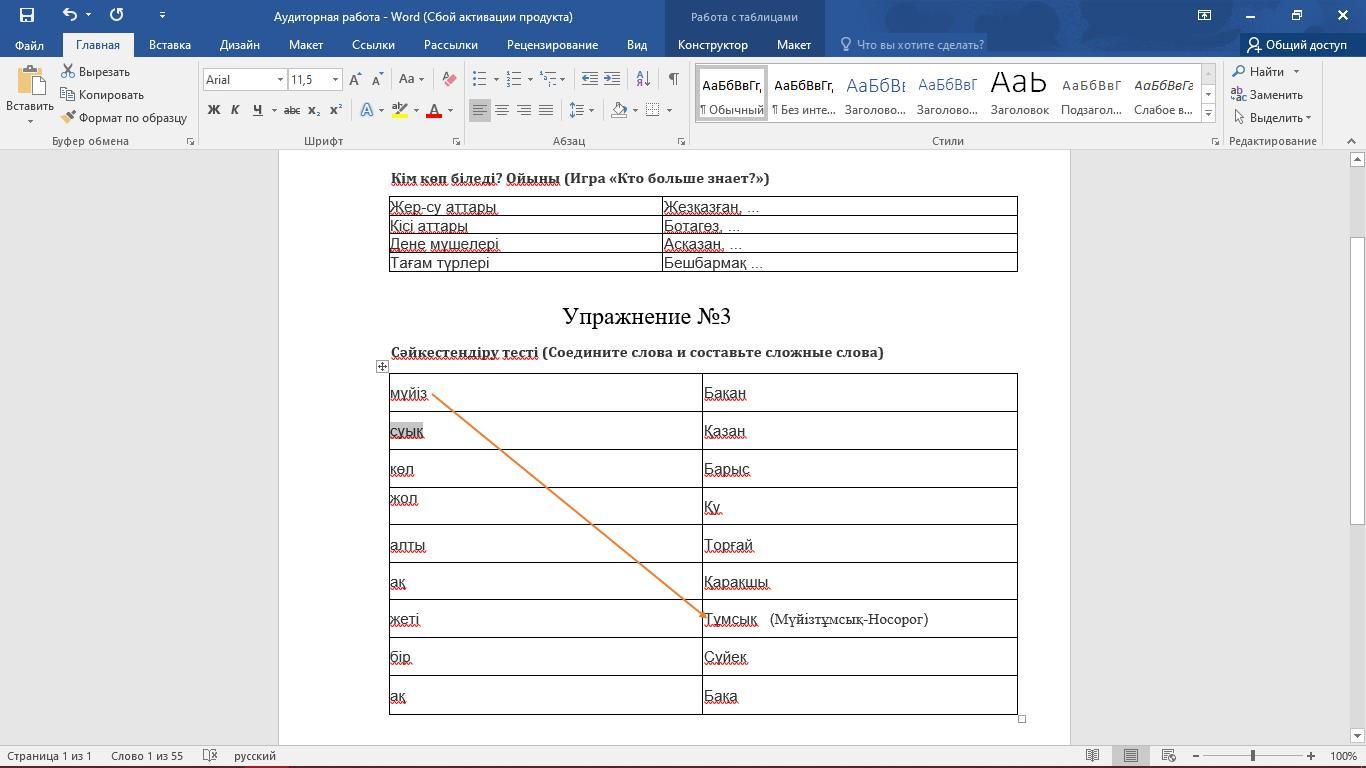Switch to the Ссылки tab
This screenshot has width=1366, height=768.
tap(373, 45)
